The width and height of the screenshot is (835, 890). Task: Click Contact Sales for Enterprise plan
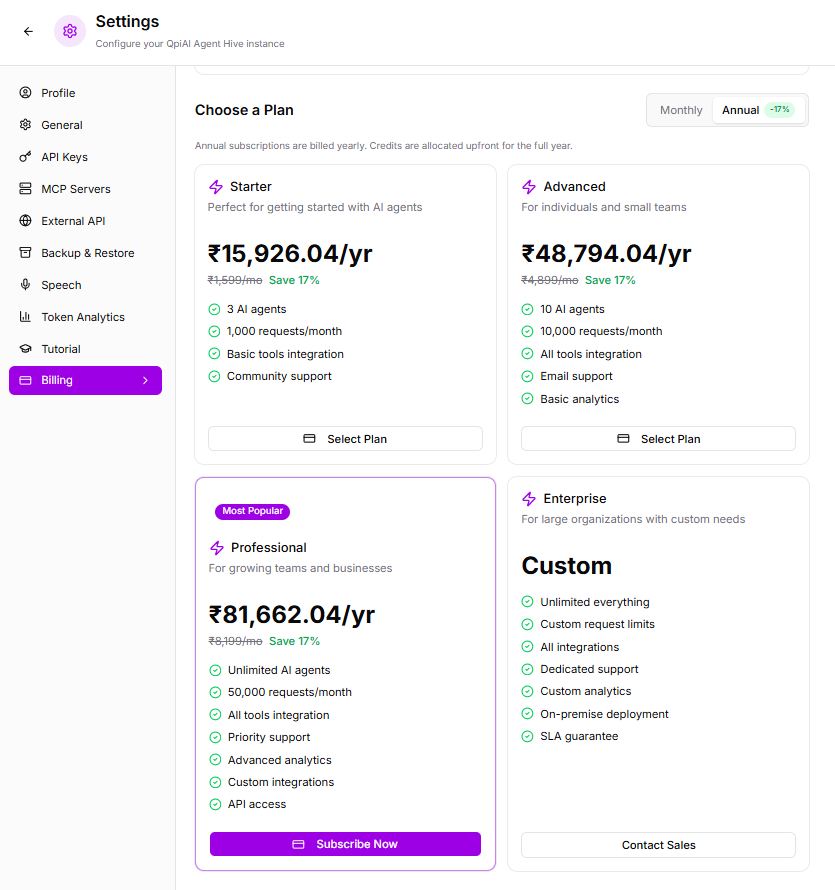click(x=658, y=845)
